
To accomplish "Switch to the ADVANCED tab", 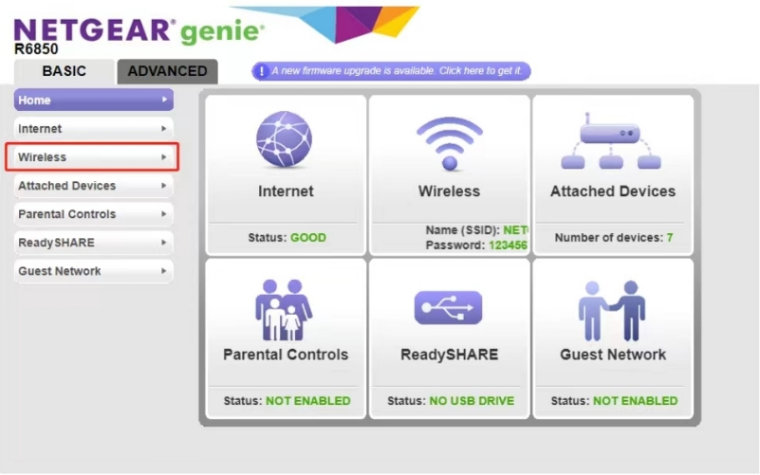I will 167,71.
